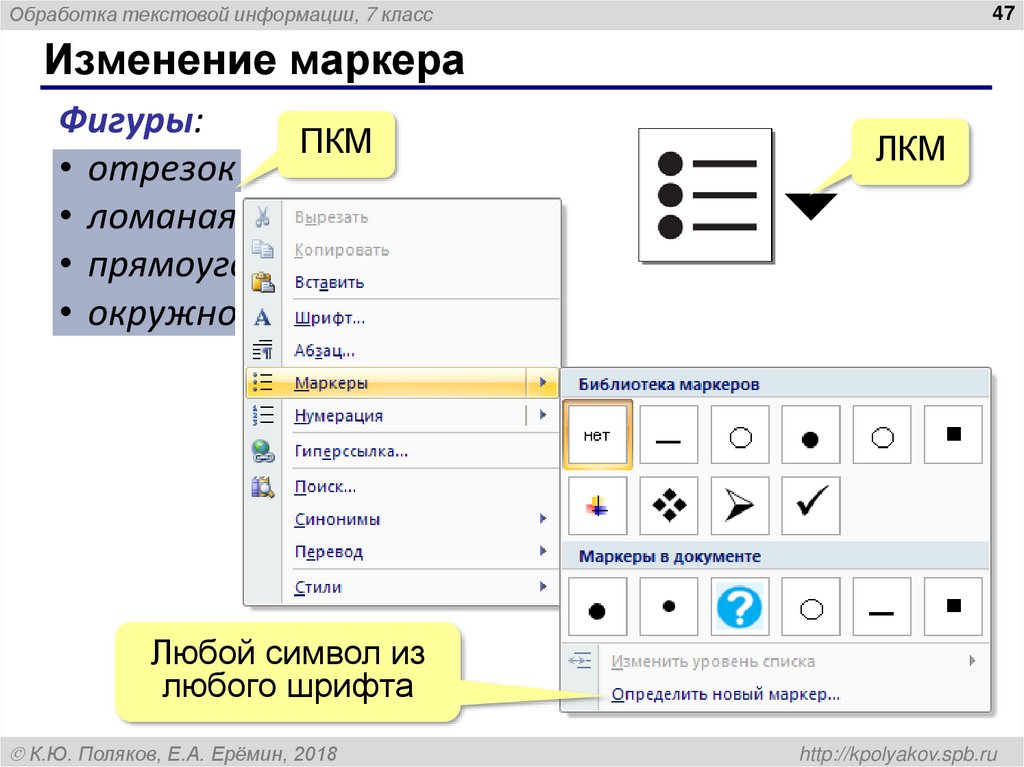Click the Paragraph icon next to Абзац

tap(263, 350)
